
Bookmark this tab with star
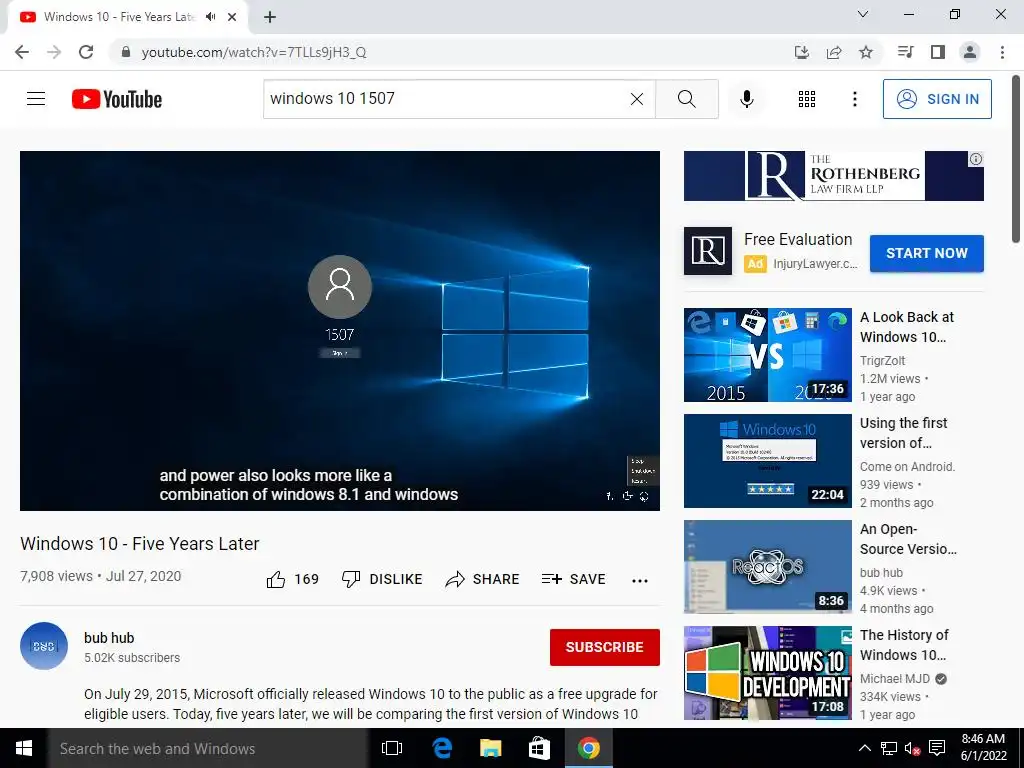pos(866,52)
